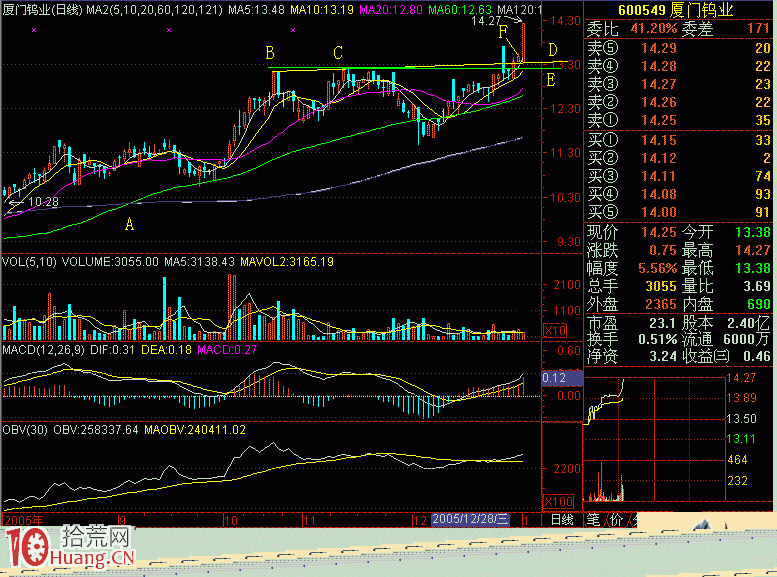The image size is (777, 577).
Task: Click the X100 scale marker in the OBV panel
Action: tap(557, 500)
